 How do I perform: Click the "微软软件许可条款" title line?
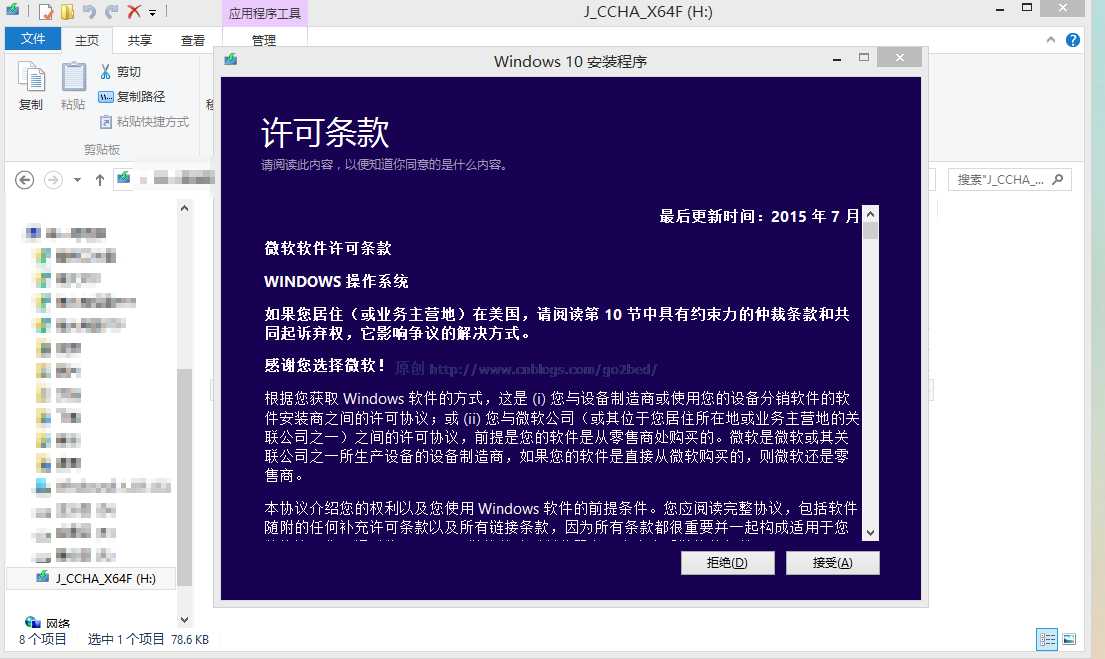328,248
